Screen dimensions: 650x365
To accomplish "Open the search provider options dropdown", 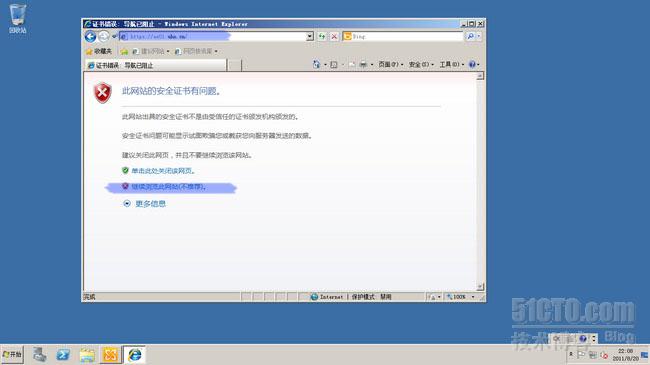I will coord(479,36).
